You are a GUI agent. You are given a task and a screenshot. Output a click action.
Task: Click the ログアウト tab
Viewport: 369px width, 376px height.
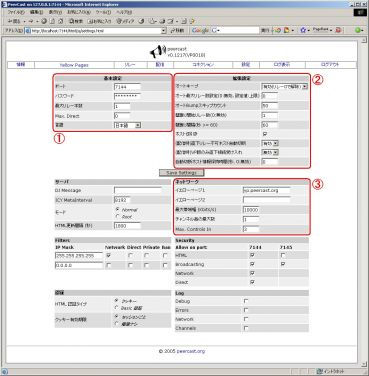click(330, 65)
